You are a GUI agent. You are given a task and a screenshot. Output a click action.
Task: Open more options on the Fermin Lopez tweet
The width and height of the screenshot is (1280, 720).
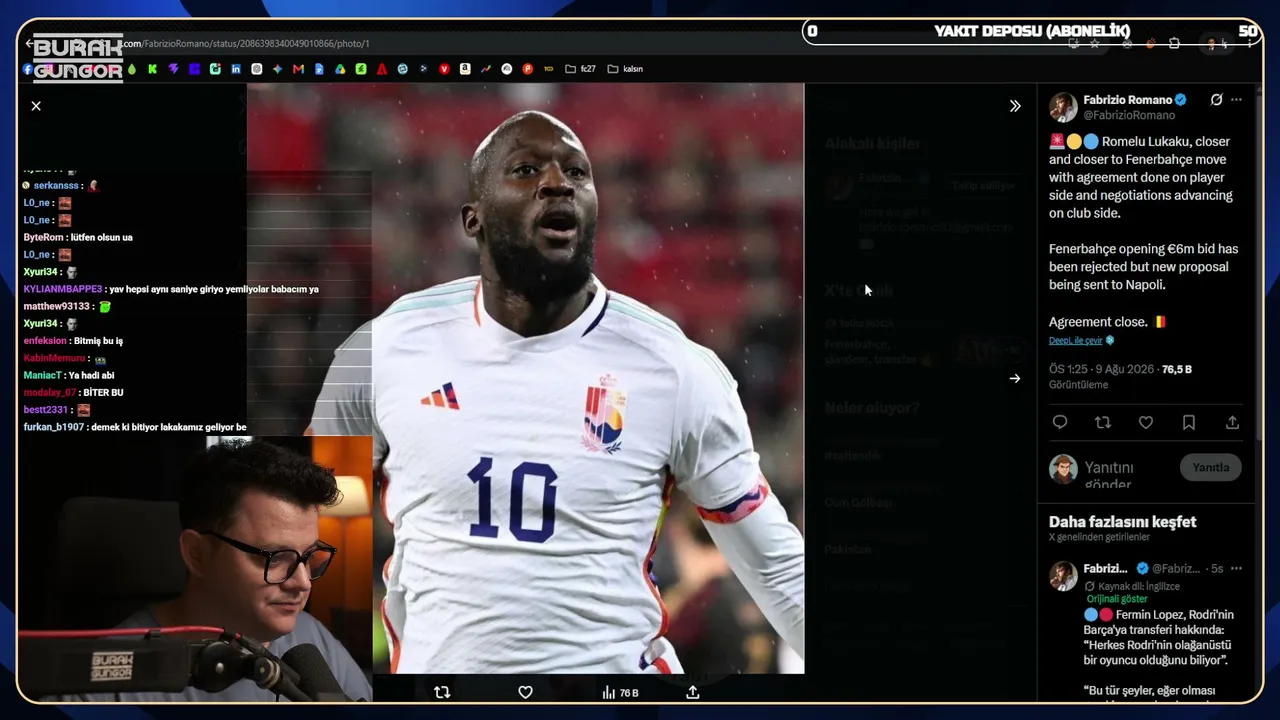tap(1237, 569)
